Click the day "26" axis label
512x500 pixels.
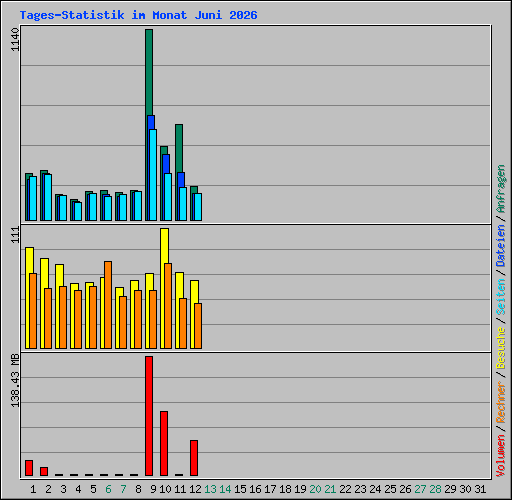(x=405, y=489)
